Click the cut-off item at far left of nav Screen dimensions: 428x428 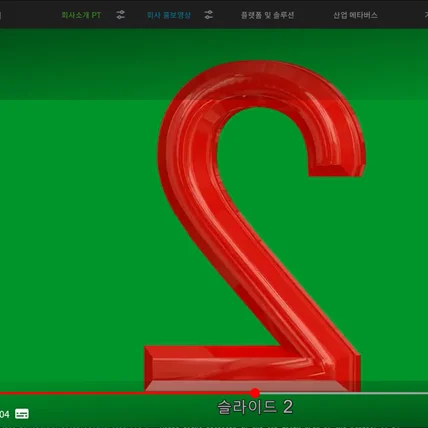1,15
